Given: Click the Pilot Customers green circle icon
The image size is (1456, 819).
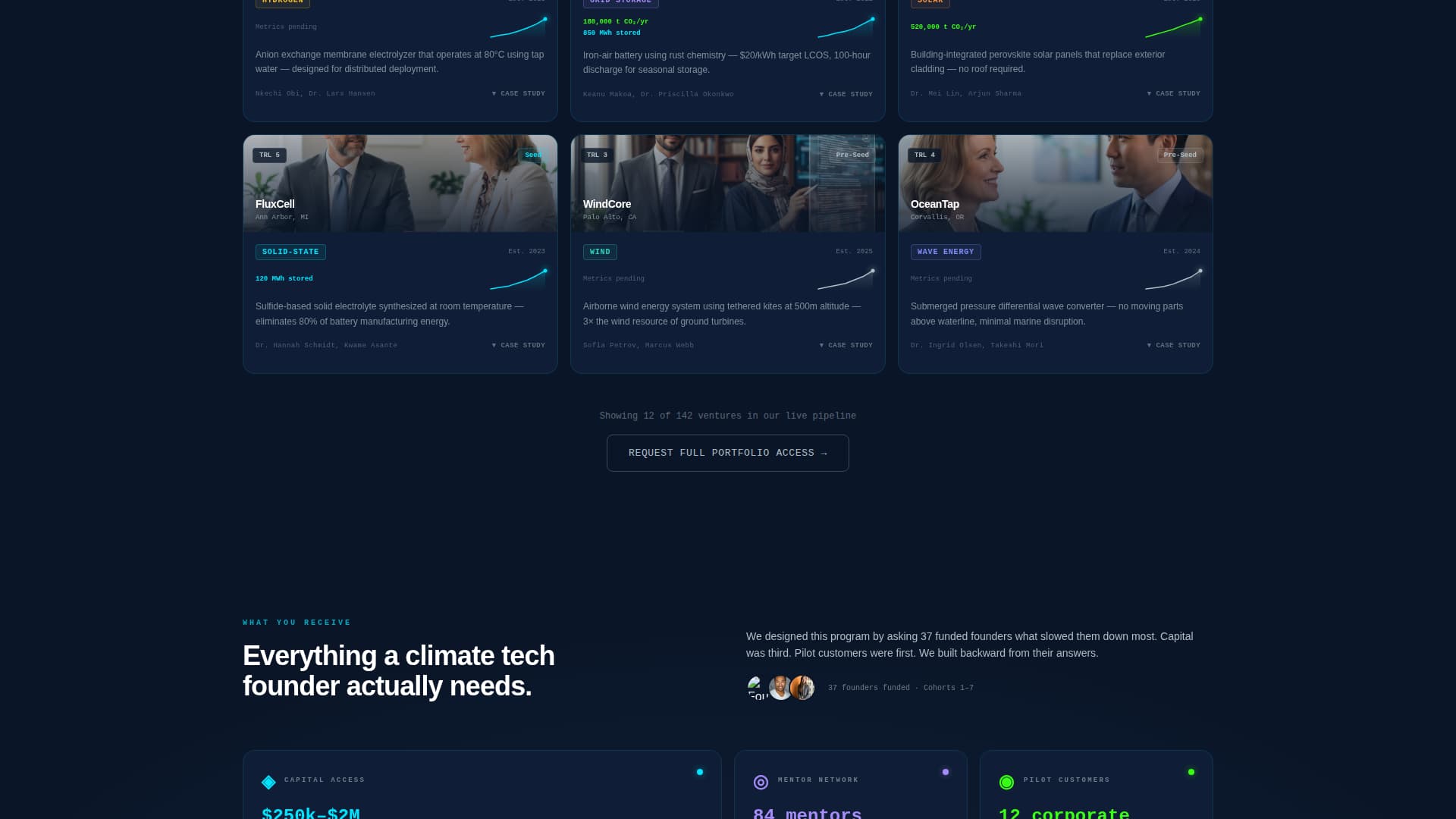Looking at the screenshot, I should point(1006,782).
